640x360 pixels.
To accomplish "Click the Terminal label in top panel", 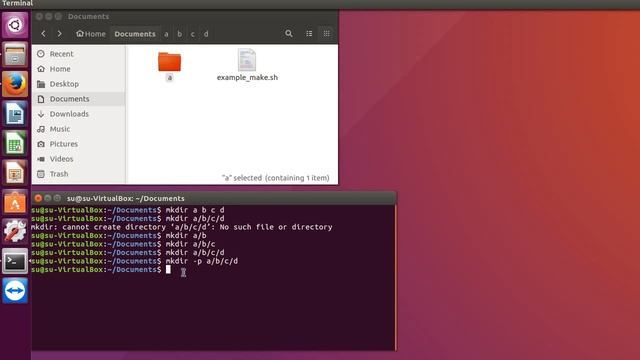I will tap(17, 3).
